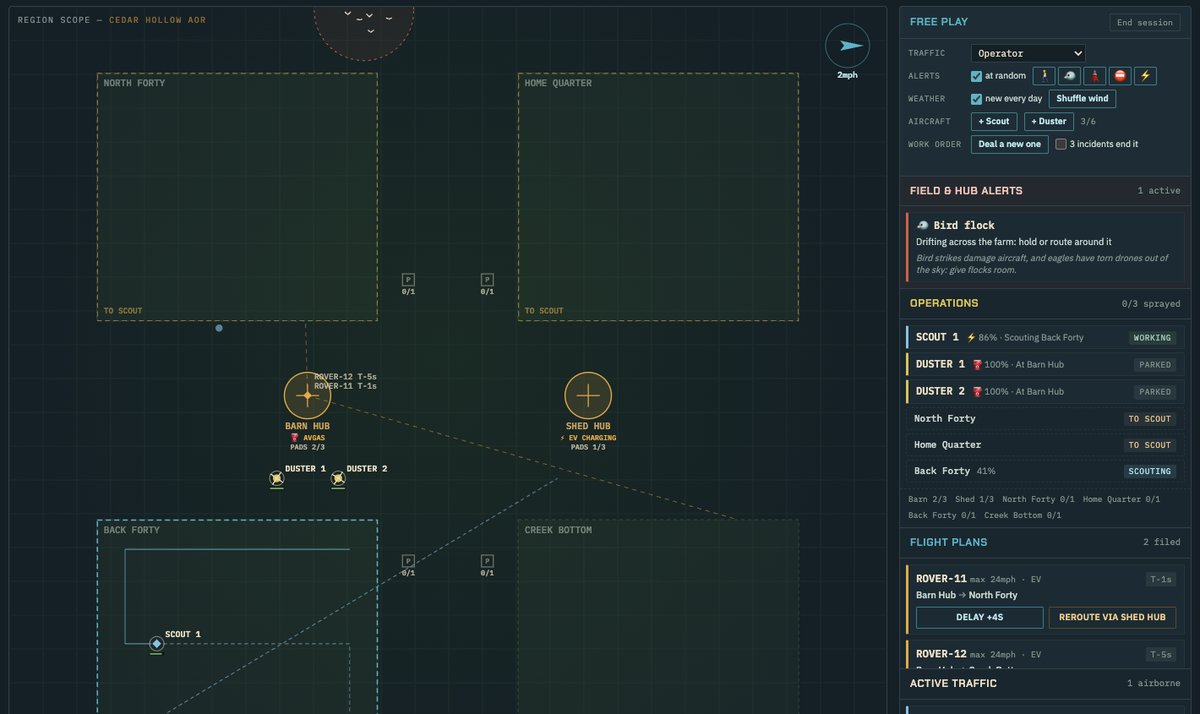Trigger the lightning bolt alert icon

pos(1146,75)
